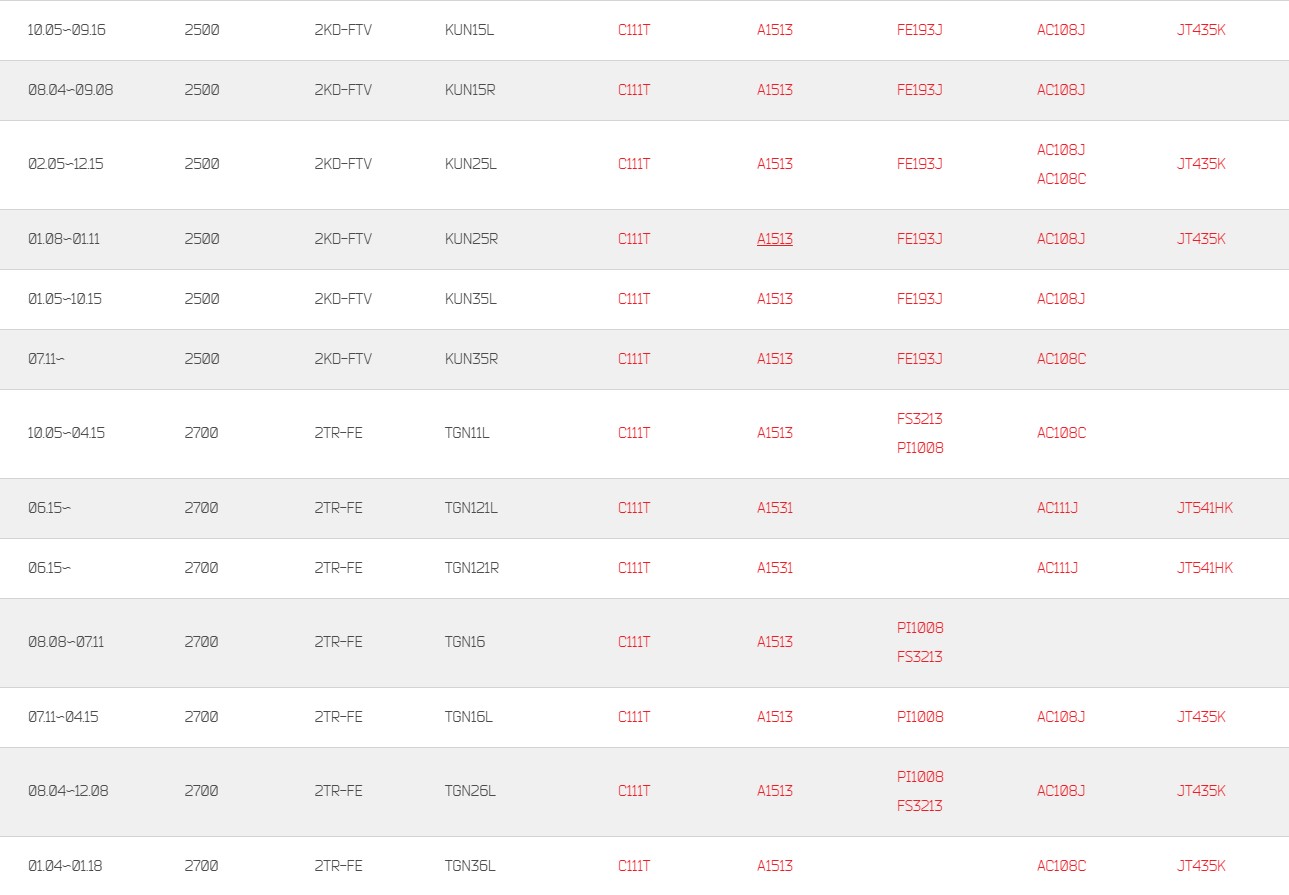Open FE193J link in KUN15R row

[920, 90]
